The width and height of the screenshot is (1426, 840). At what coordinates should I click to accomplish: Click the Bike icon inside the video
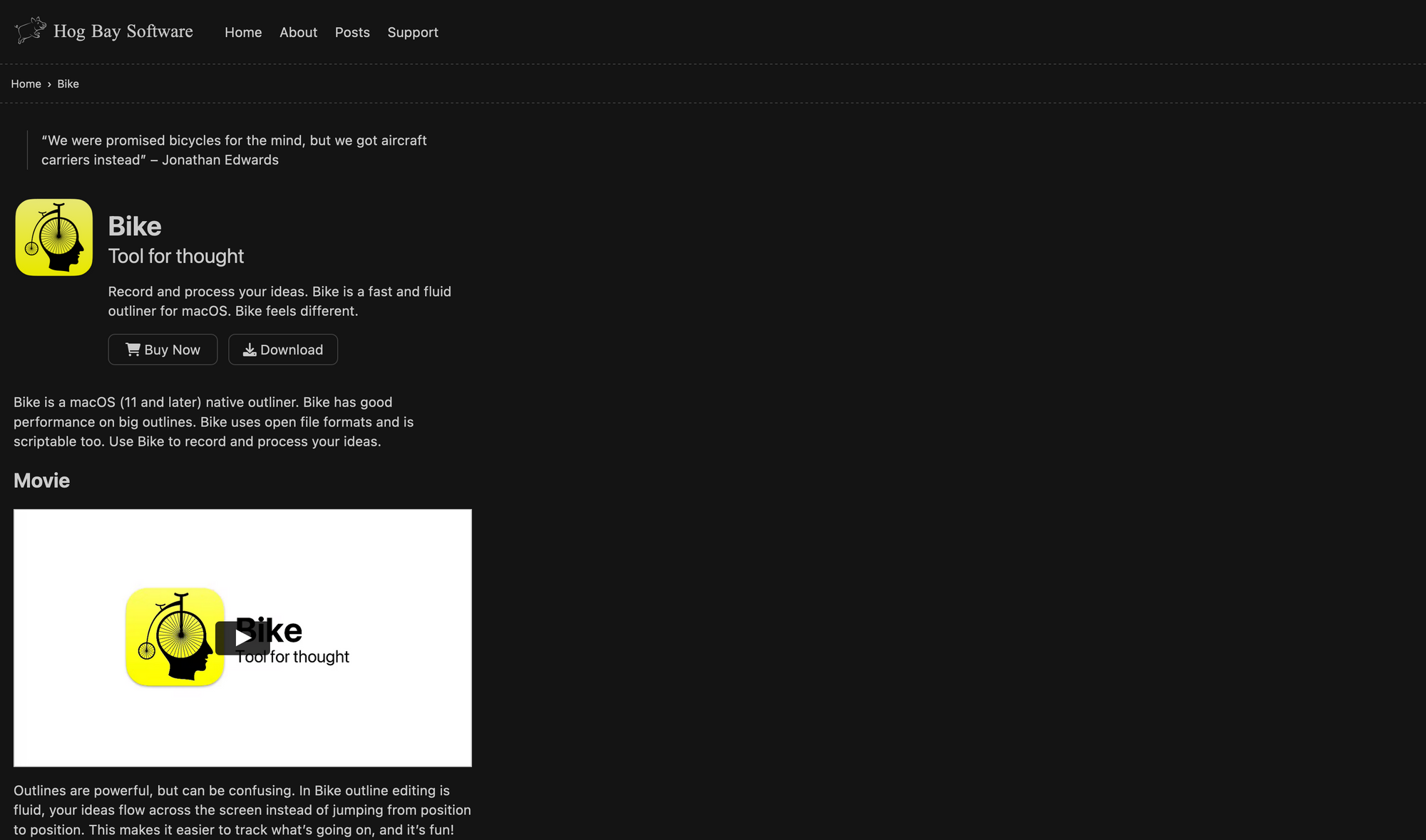click(175, 637)
